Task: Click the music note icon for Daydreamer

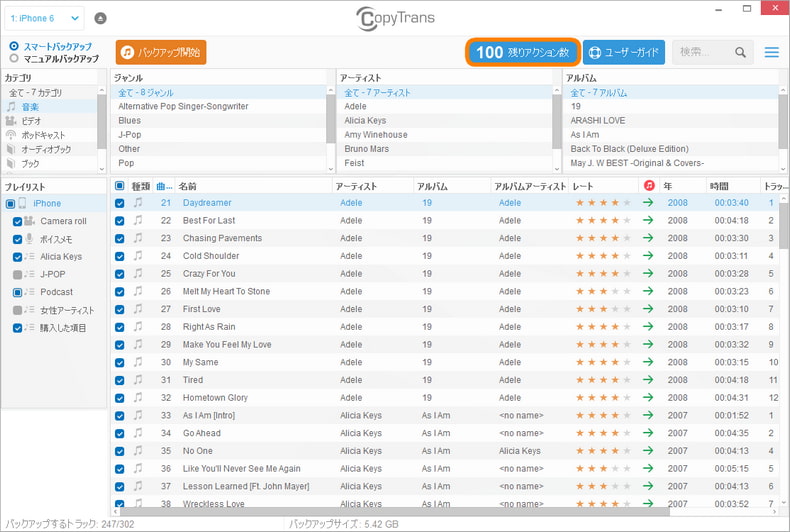Action: (x=138, y=203)
